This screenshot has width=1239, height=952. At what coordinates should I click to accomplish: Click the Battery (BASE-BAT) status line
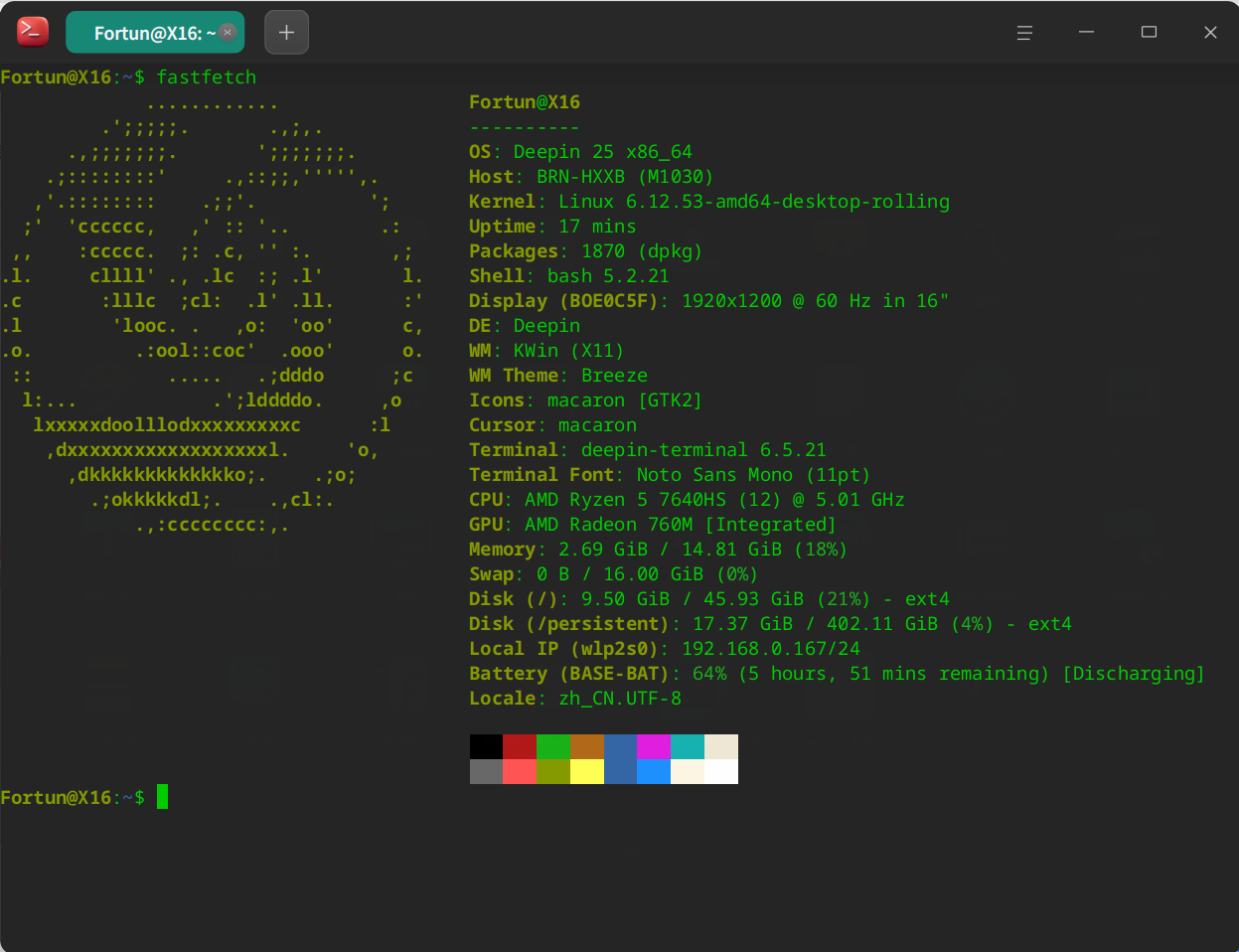tap(837, 674)
